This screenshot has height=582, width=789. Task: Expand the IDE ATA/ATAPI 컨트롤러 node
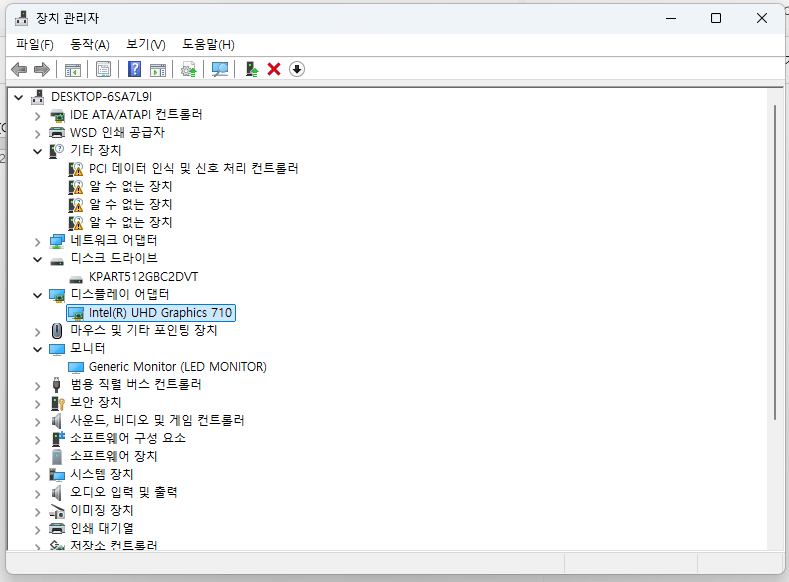coord(38,115)
